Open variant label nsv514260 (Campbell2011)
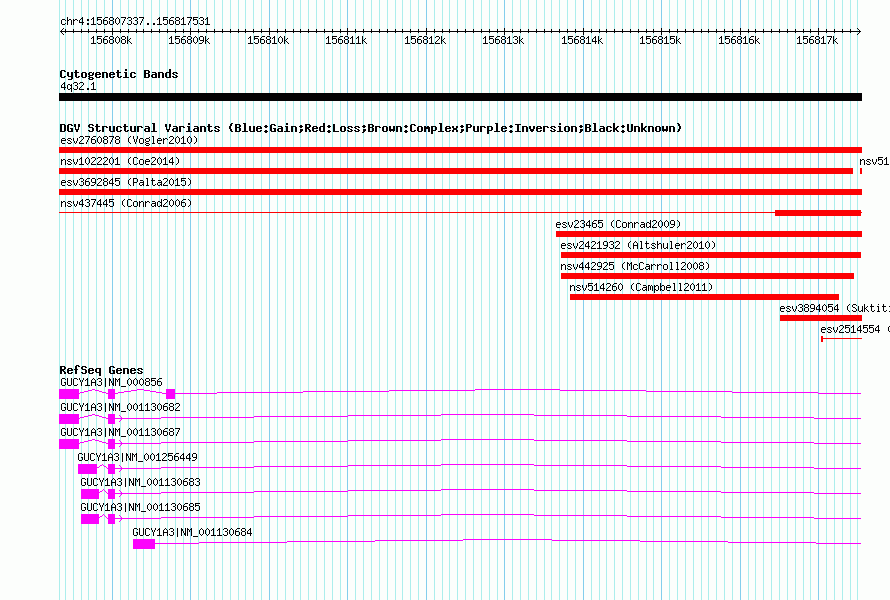This screenshot has height=600, width=890. [641, 287]
